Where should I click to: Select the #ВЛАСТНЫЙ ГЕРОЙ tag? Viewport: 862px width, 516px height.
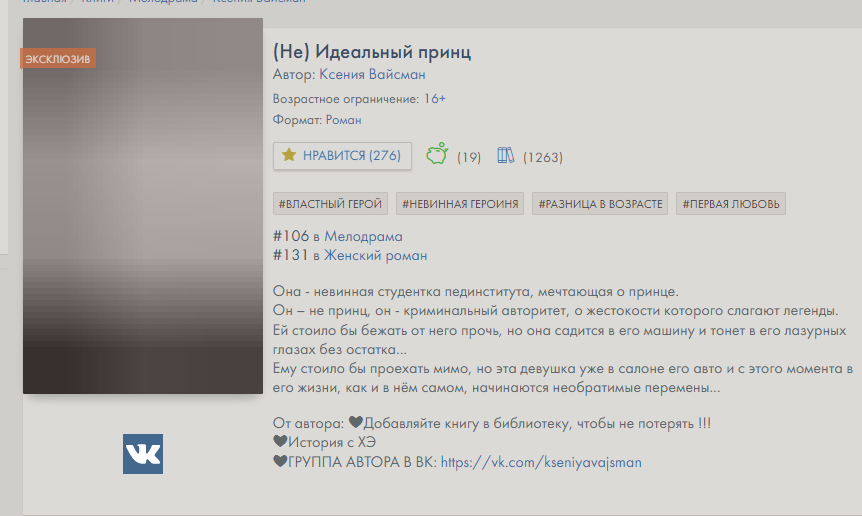[x=330, y=204]
